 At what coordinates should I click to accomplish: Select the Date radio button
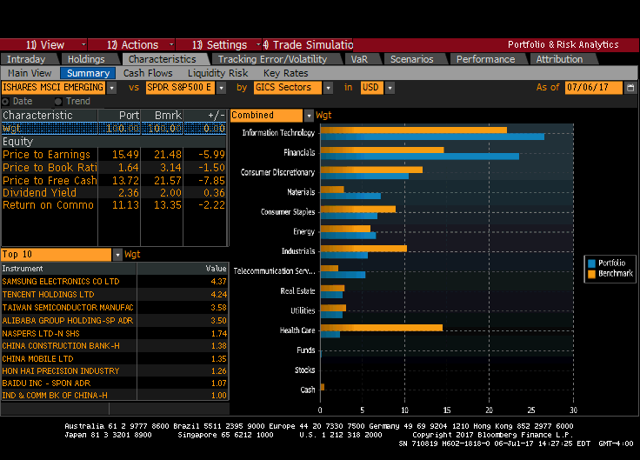click(x=5, y=102)
